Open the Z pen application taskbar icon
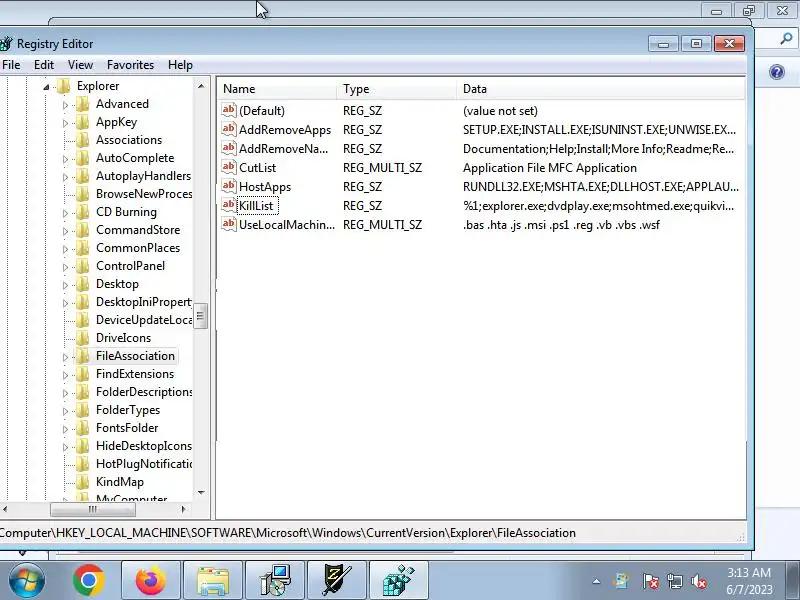The image size is (800, 600). (x=337, y=581)
